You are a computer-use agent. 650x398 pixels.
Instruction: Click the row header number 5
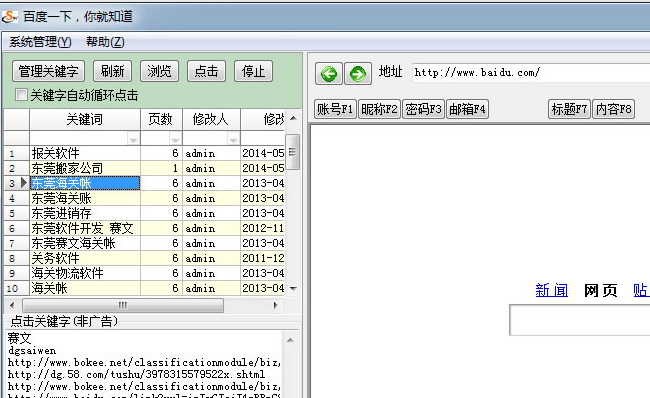17,213
